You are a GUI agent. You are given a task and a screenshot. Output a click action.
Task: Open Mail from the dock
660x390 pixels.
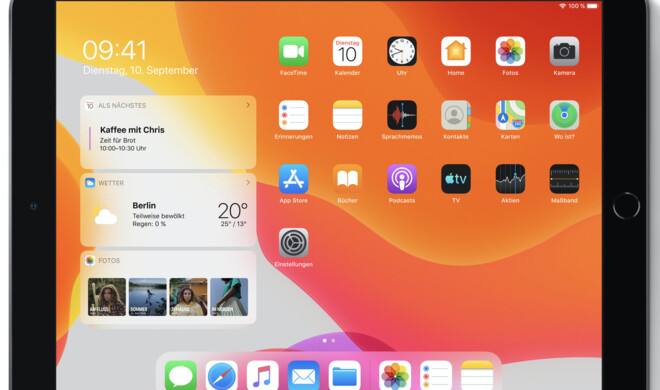303,375
